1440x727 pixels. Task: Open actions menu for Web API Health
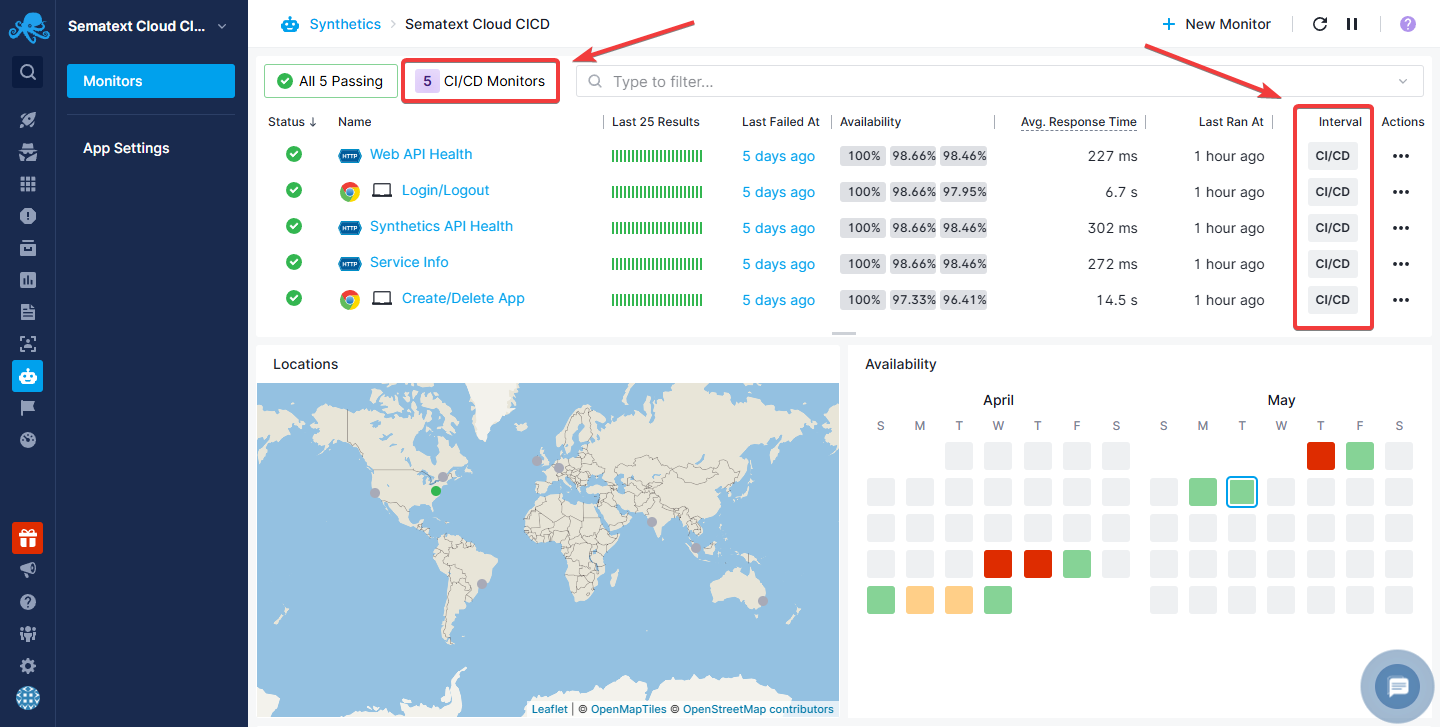1401,156
